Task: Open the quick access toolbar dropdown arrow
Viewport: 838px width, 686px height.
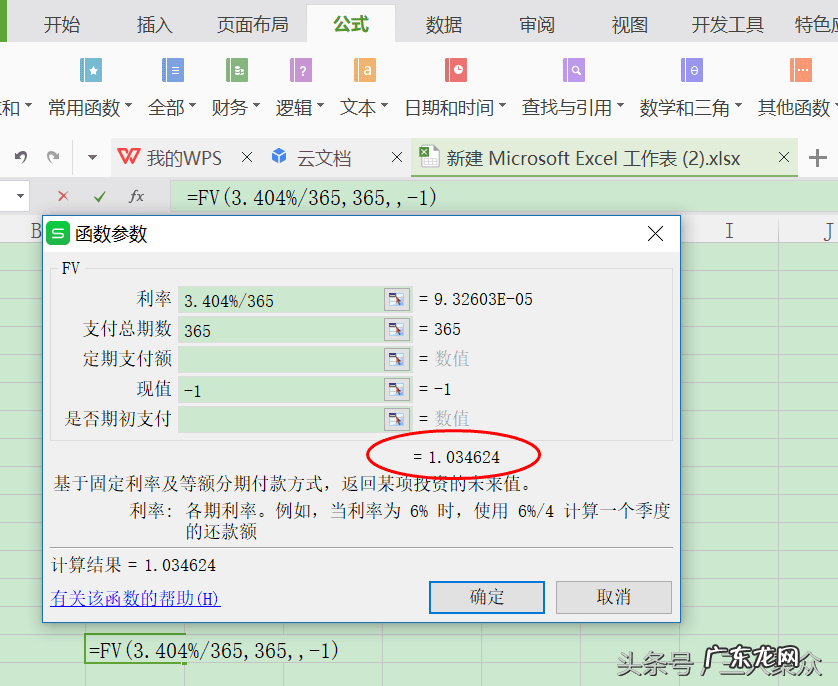Action: [x=92, y=158]
